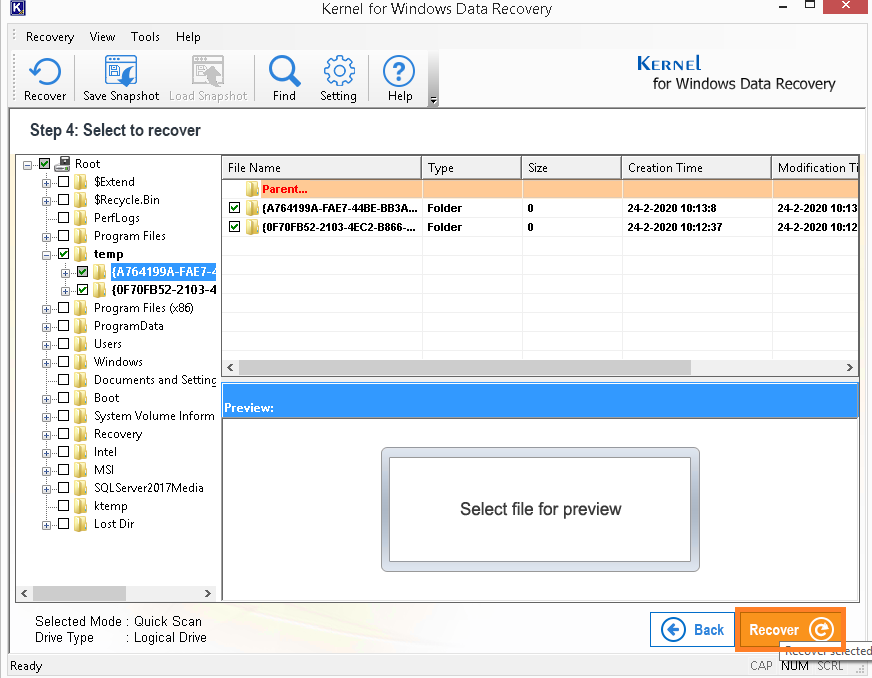
Task: Expand the Program Files (x86) node
Action: 46,309
